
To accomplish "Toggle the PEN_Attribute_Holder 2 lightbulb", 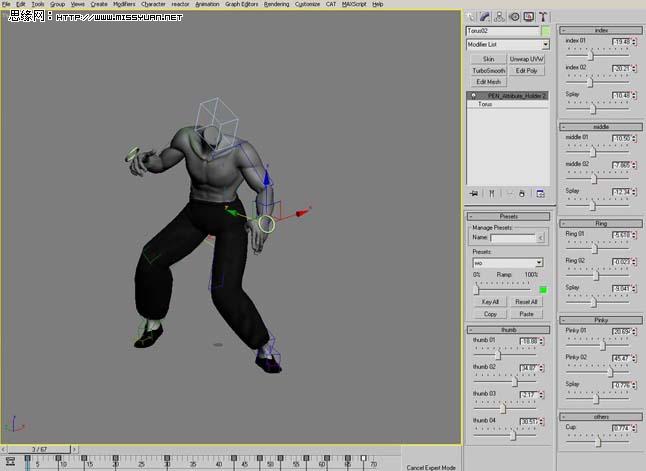I will coord(473,95).
